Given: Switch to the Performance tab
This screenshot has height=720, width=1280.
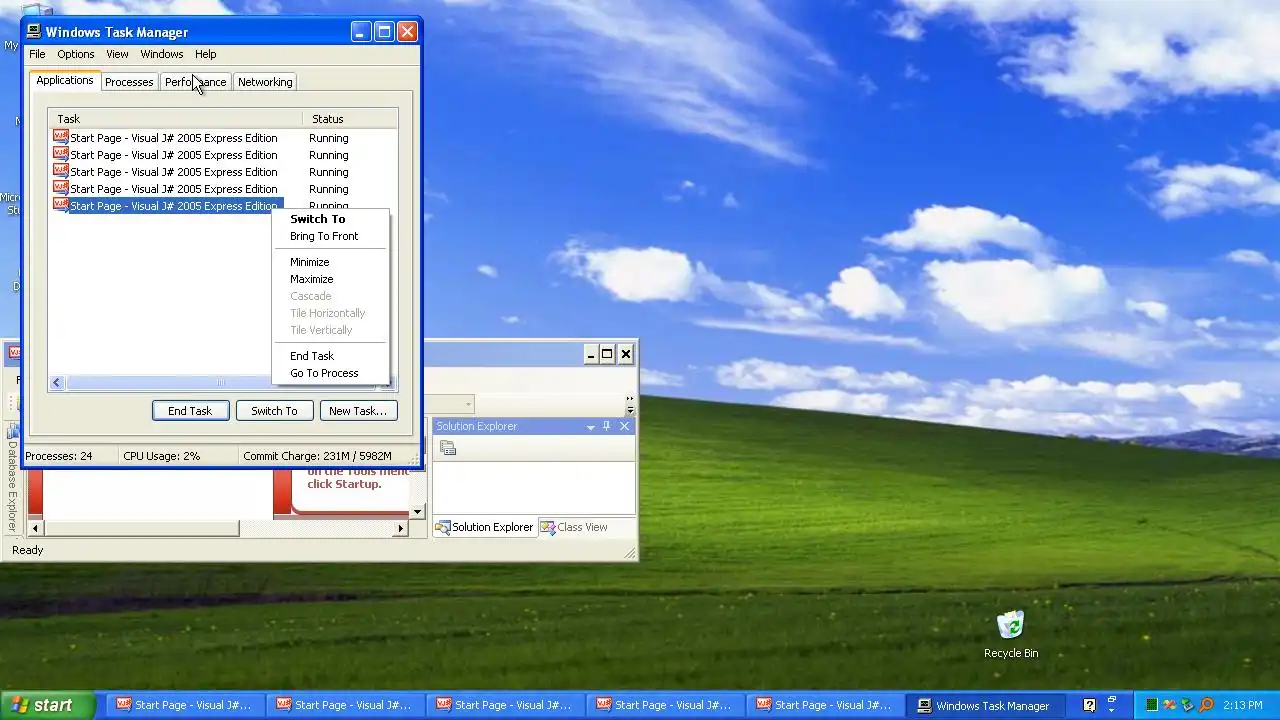Looking at the screenshot, I should (195, 82).
